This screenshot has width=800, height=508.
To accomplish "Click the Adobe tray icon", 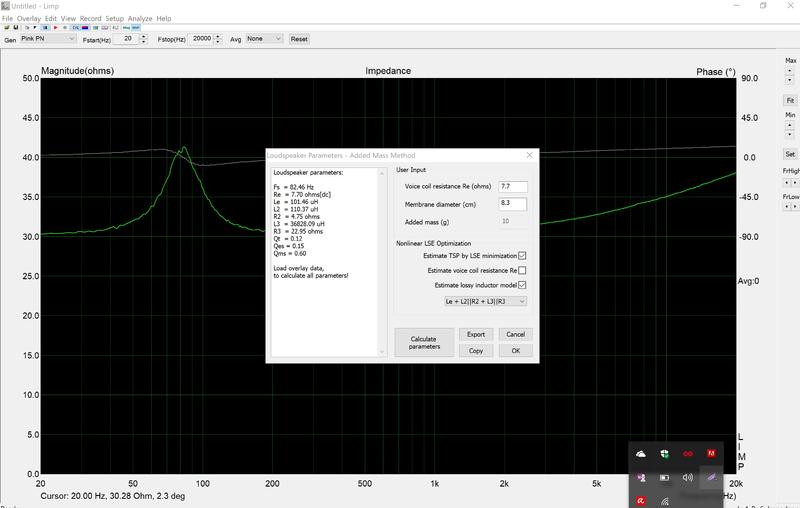I will pos(711,453).
